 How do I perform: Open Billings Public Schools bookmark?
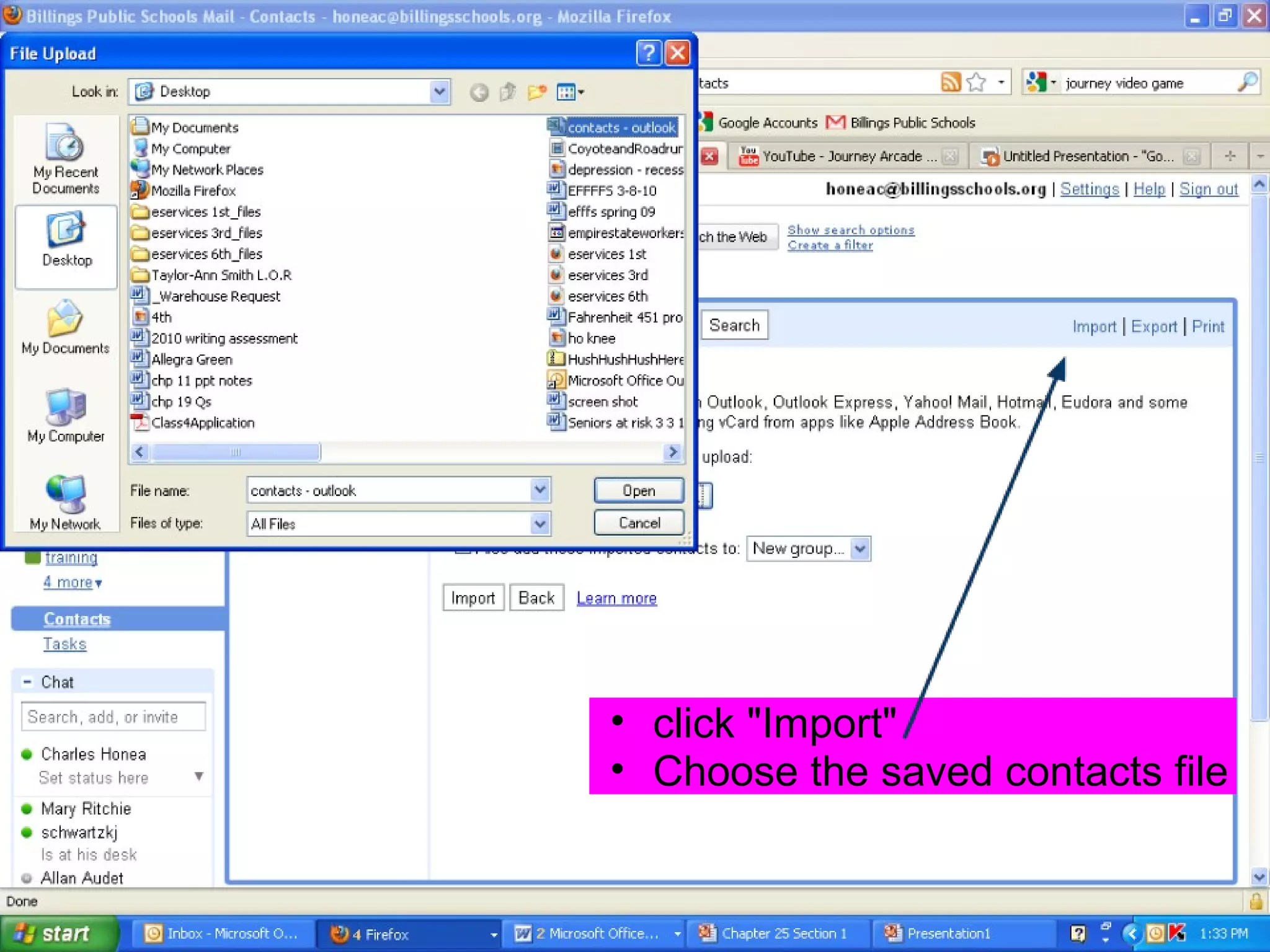point(902,123)
